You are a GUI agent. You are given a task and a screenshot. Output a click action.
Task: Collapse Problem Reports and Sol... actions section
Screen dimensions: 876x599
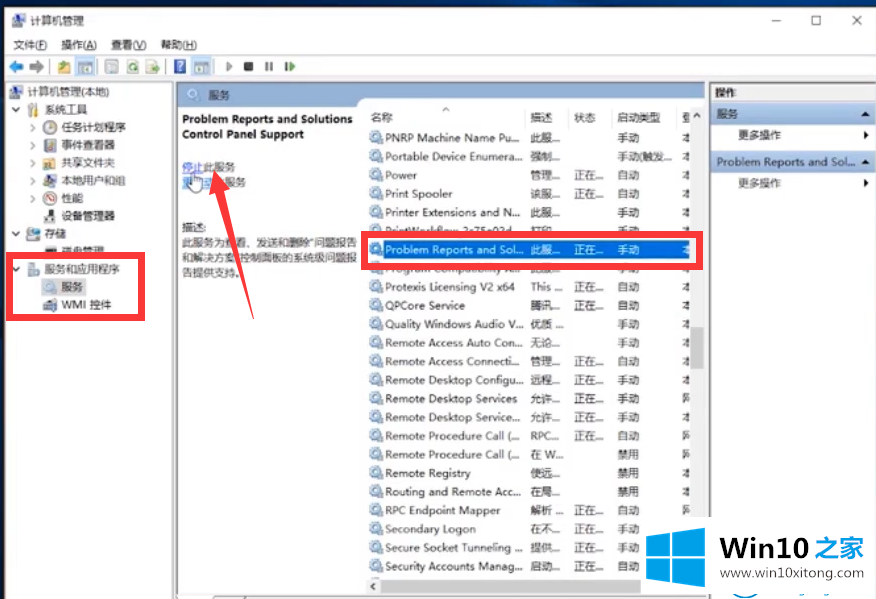point(865,162)
